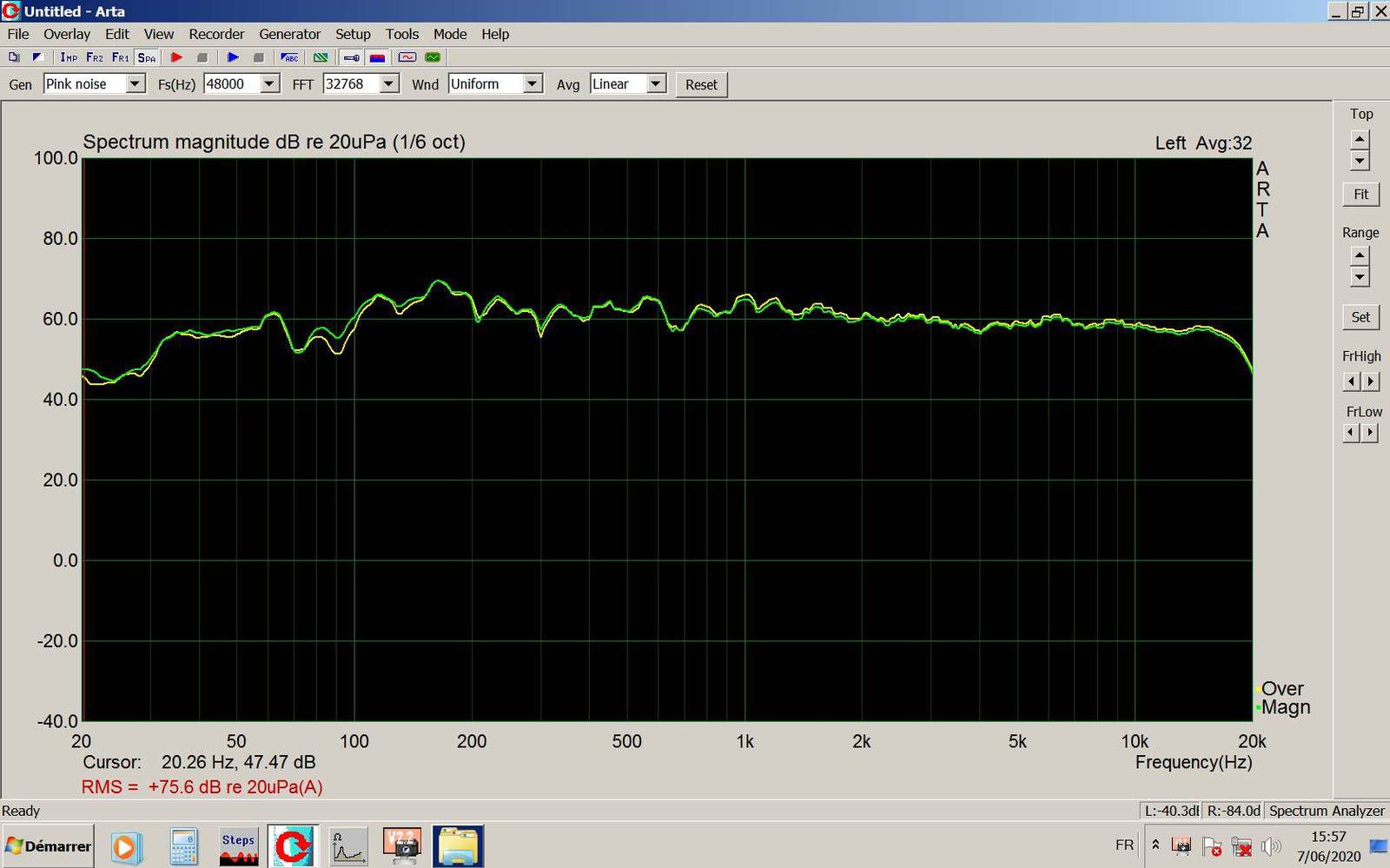Viewport: 1390px width, 868px height.
Task: Toggle the microphone calibration toolbar icon
Action: [x=352, y=57]
